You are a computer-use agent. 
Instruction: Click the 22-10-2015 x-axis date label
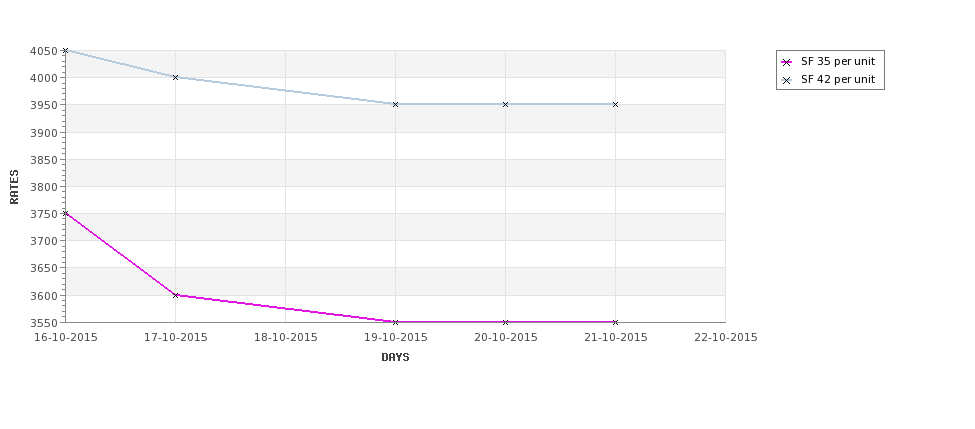726,338
